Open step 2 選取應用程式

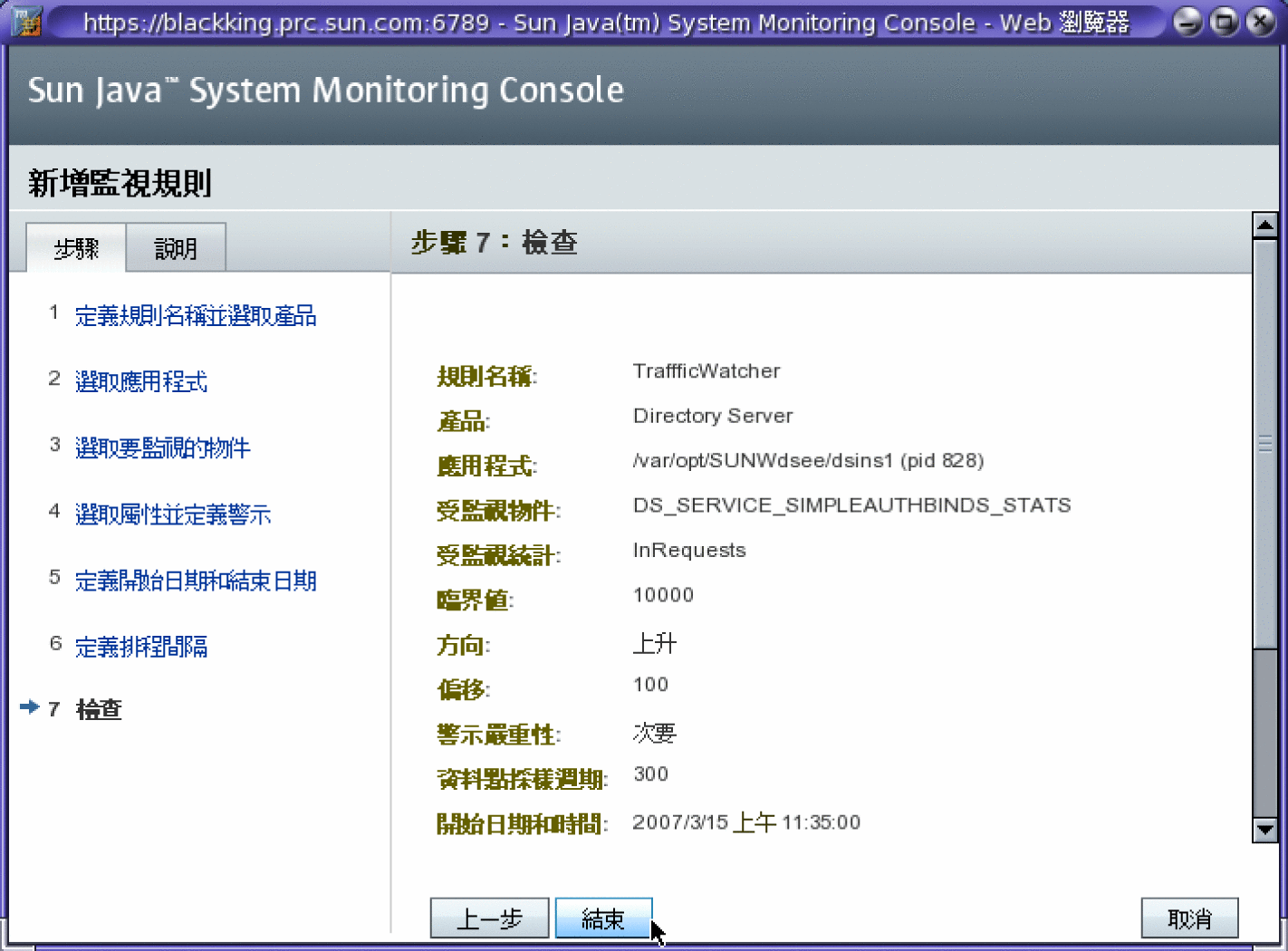141,381
